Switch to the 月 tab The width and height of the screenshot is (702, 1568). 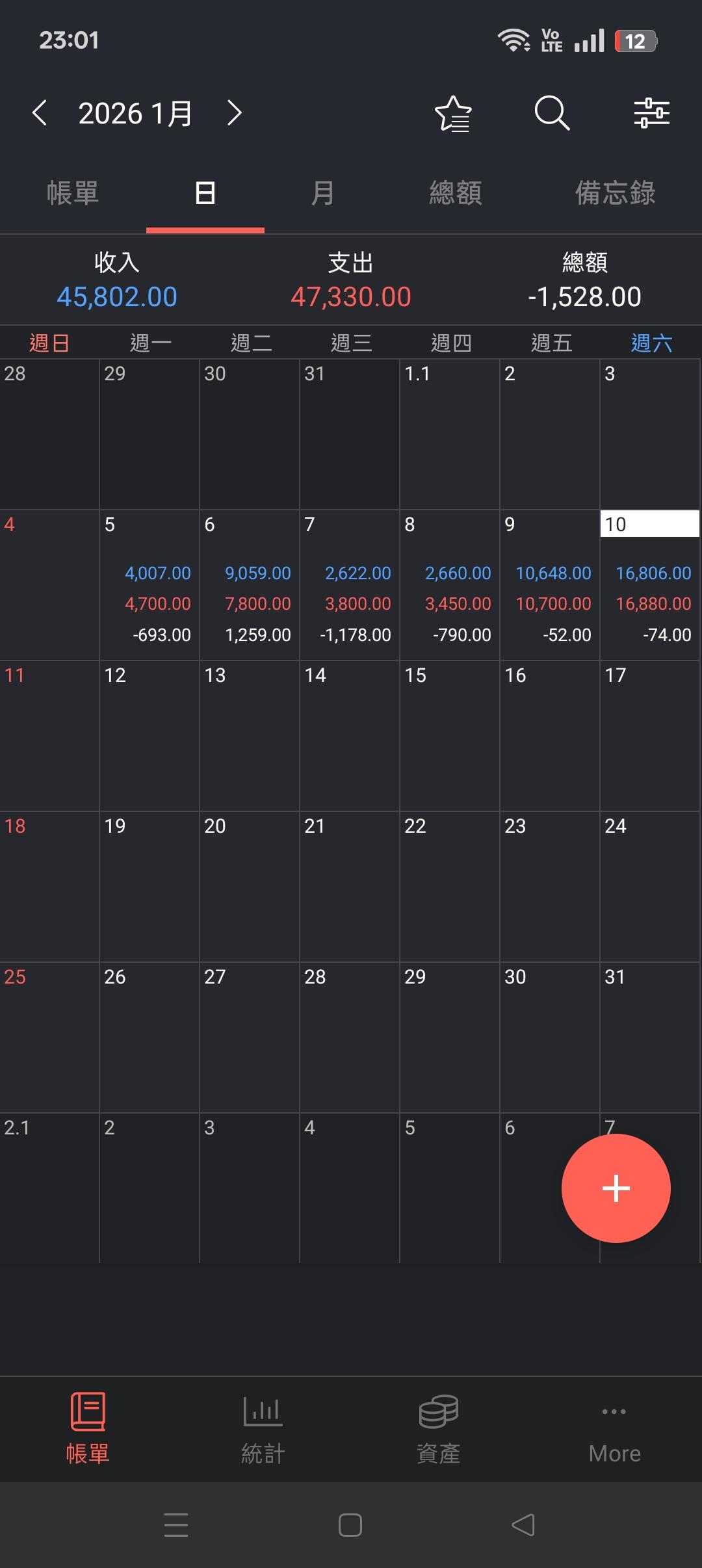(x=322, y=193)
